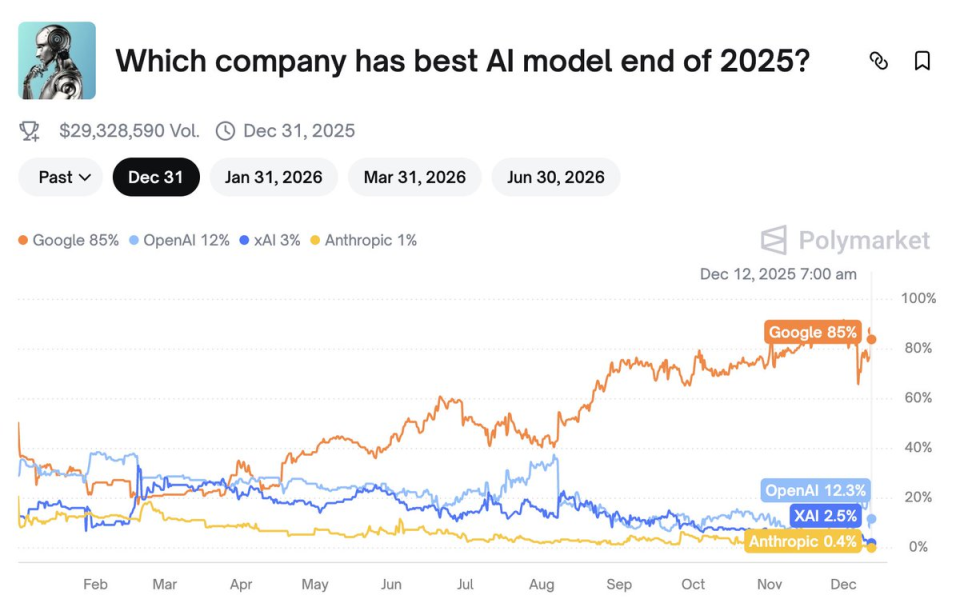Click the Google 85% legend entry
960x611 pixels.
pos(69,241)
